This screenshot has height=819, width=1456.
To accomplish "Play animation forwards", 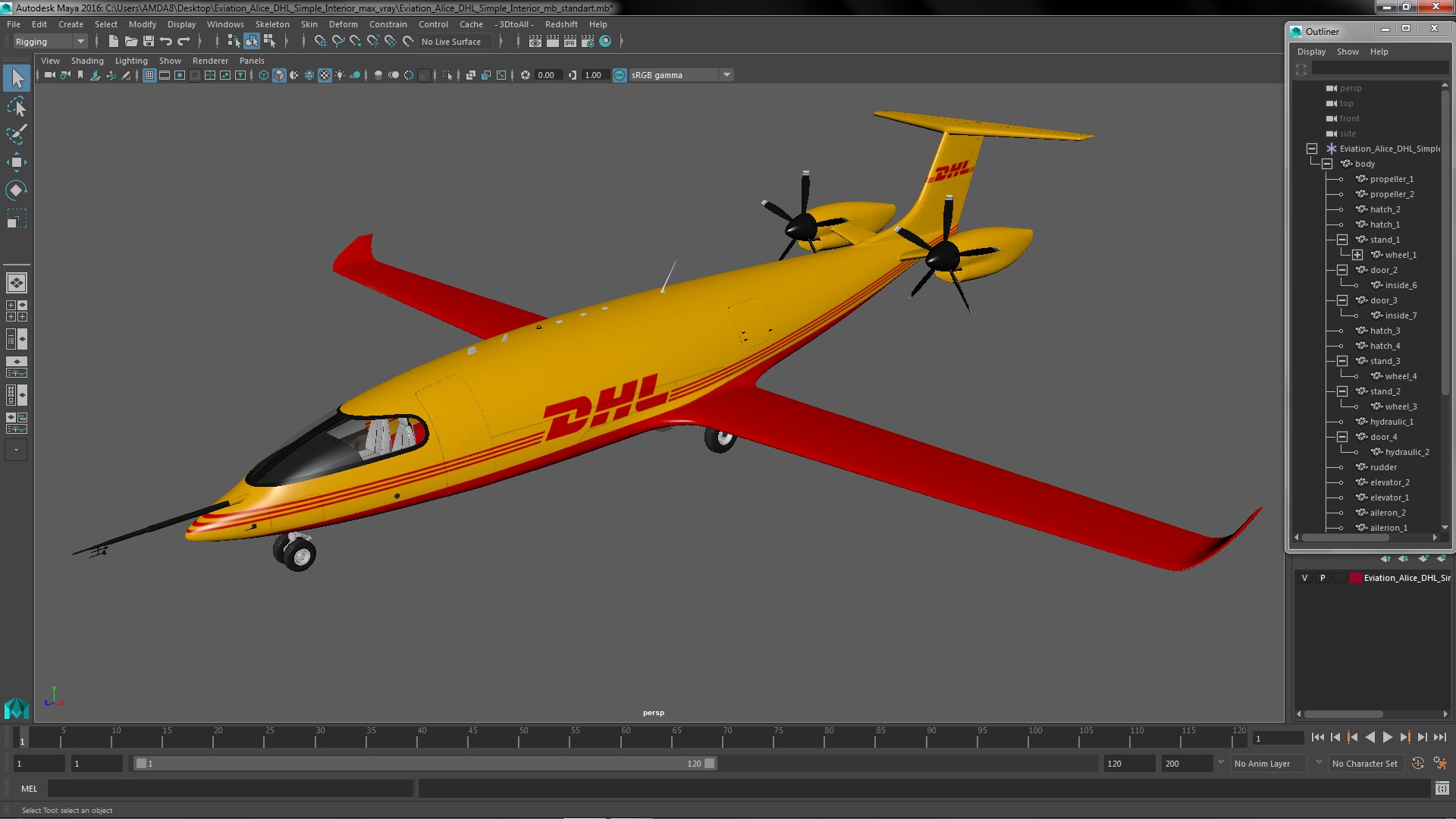I will pyautogui.click(x=1387, y=737).
